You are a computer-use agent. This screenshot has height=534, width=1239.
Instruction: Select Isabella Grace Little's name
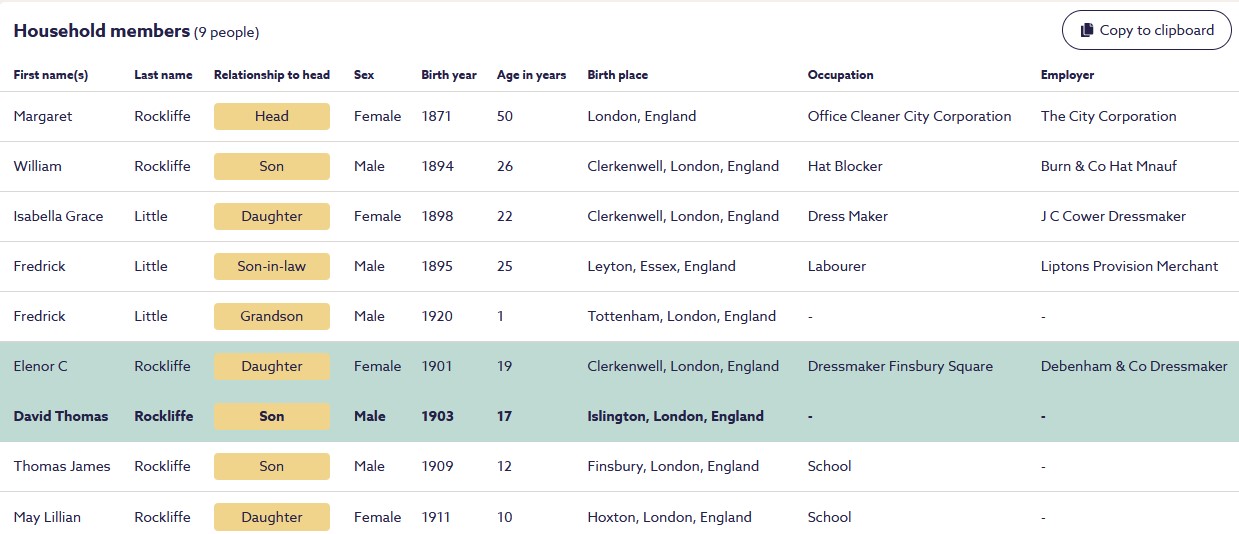click(58, 216)
